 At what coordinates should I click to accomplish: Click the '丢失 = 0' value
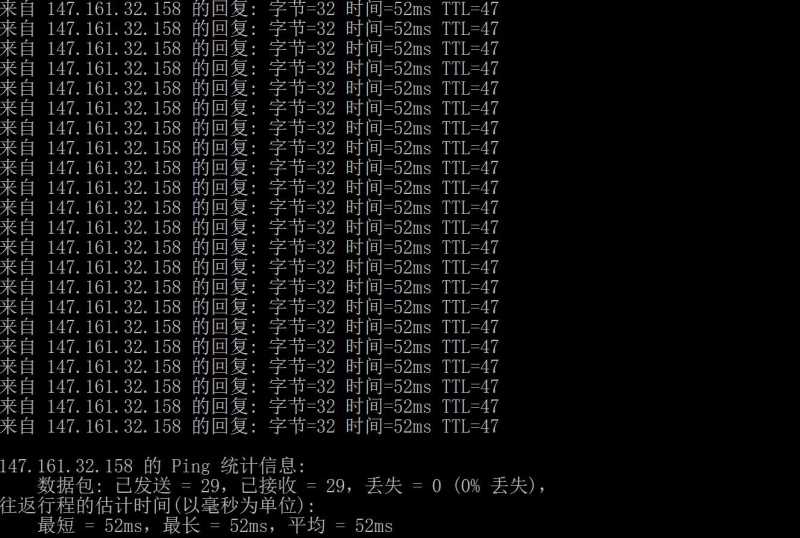point(403,485)
